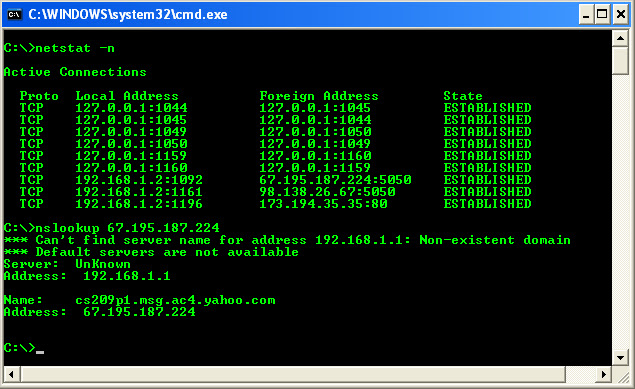Image resolution: width=635 pixels, height=389 pixels.
Task: Click the 'Server: UnKnown' line
Action: point(67,264)
